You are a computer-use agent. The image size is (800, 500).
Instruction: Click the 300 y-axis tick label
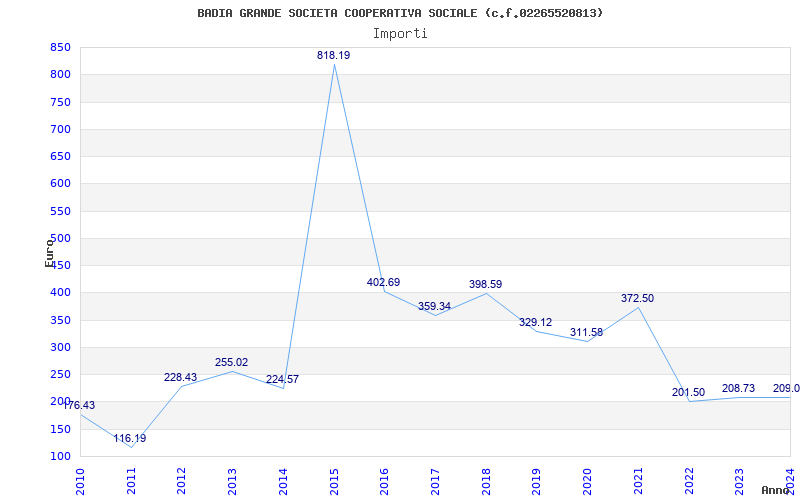(x=60, y=347)
